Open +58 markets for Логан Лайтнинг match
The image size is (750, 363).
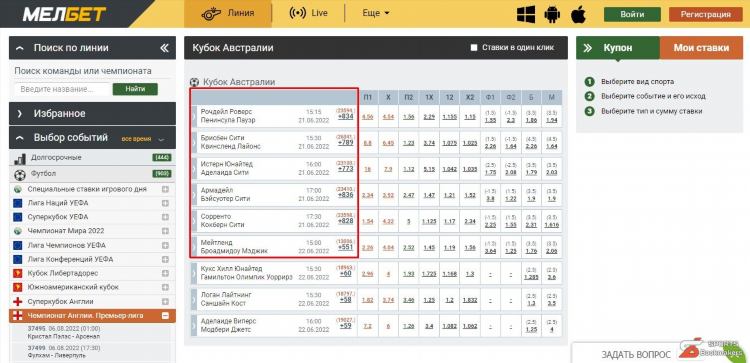pos(345,300)
